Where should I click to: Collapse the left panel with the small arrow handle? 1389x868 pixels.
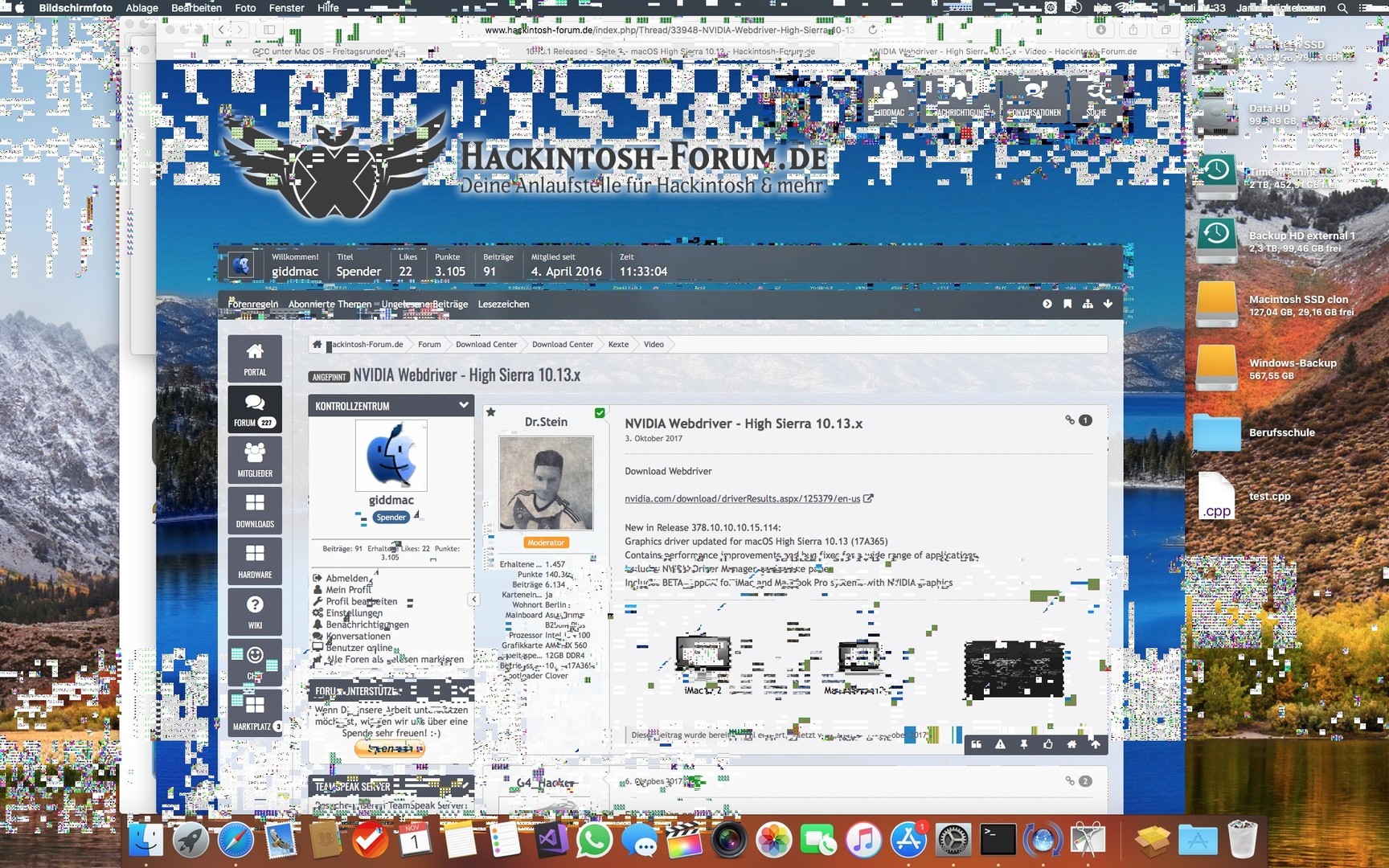pos(474,599)
